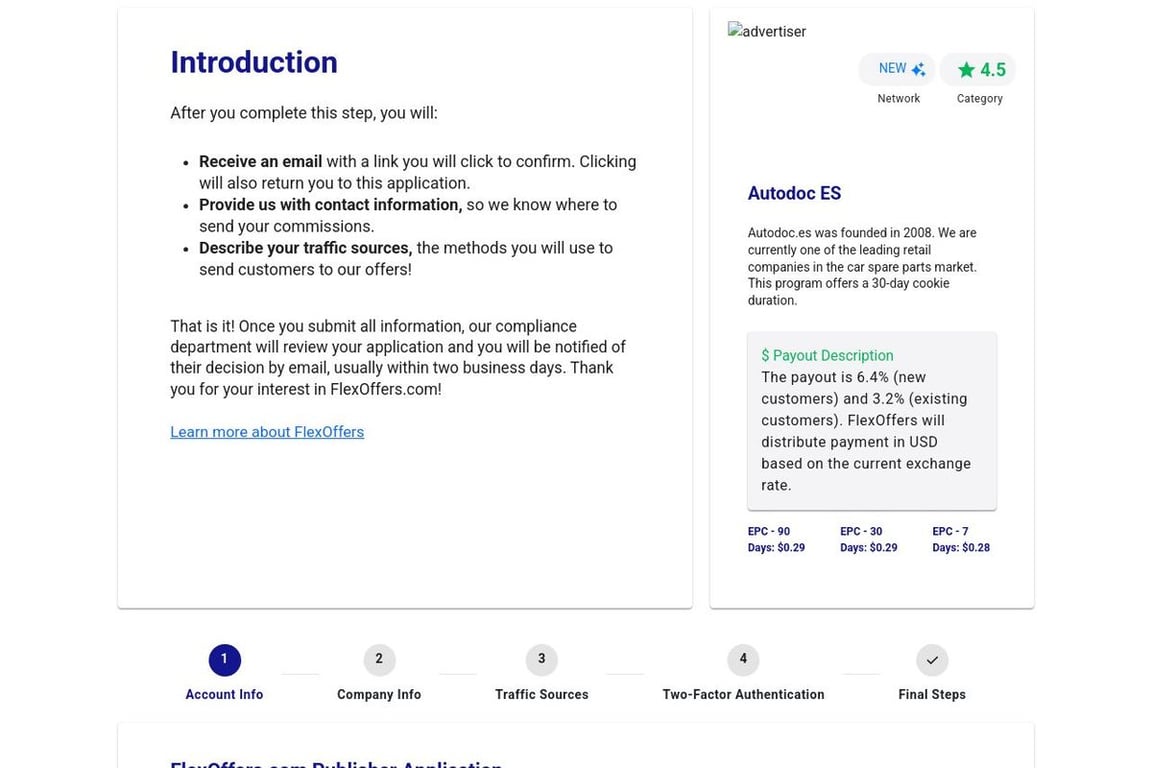
Task: Click the 4.5 rating badge
Action: [x=978, y=69]
